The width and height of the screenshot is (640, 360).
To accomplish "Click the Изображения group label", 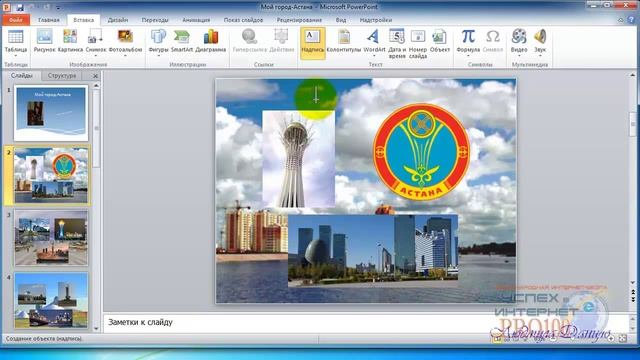I will click(x=88, y=64).
